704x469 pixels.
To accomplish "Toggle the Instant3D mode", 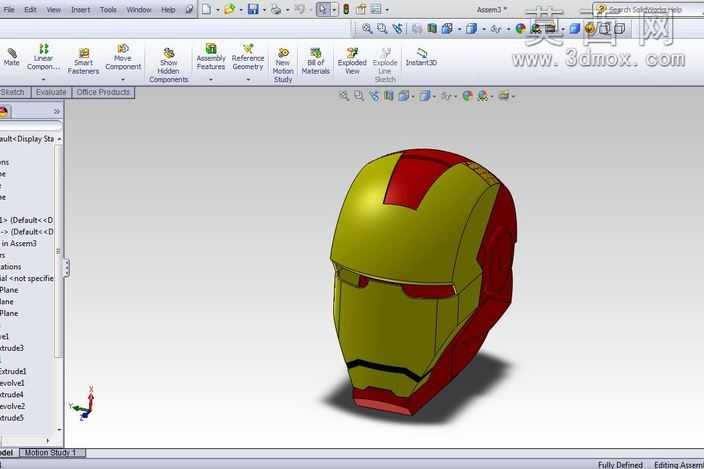I will [x=421, y=57].
